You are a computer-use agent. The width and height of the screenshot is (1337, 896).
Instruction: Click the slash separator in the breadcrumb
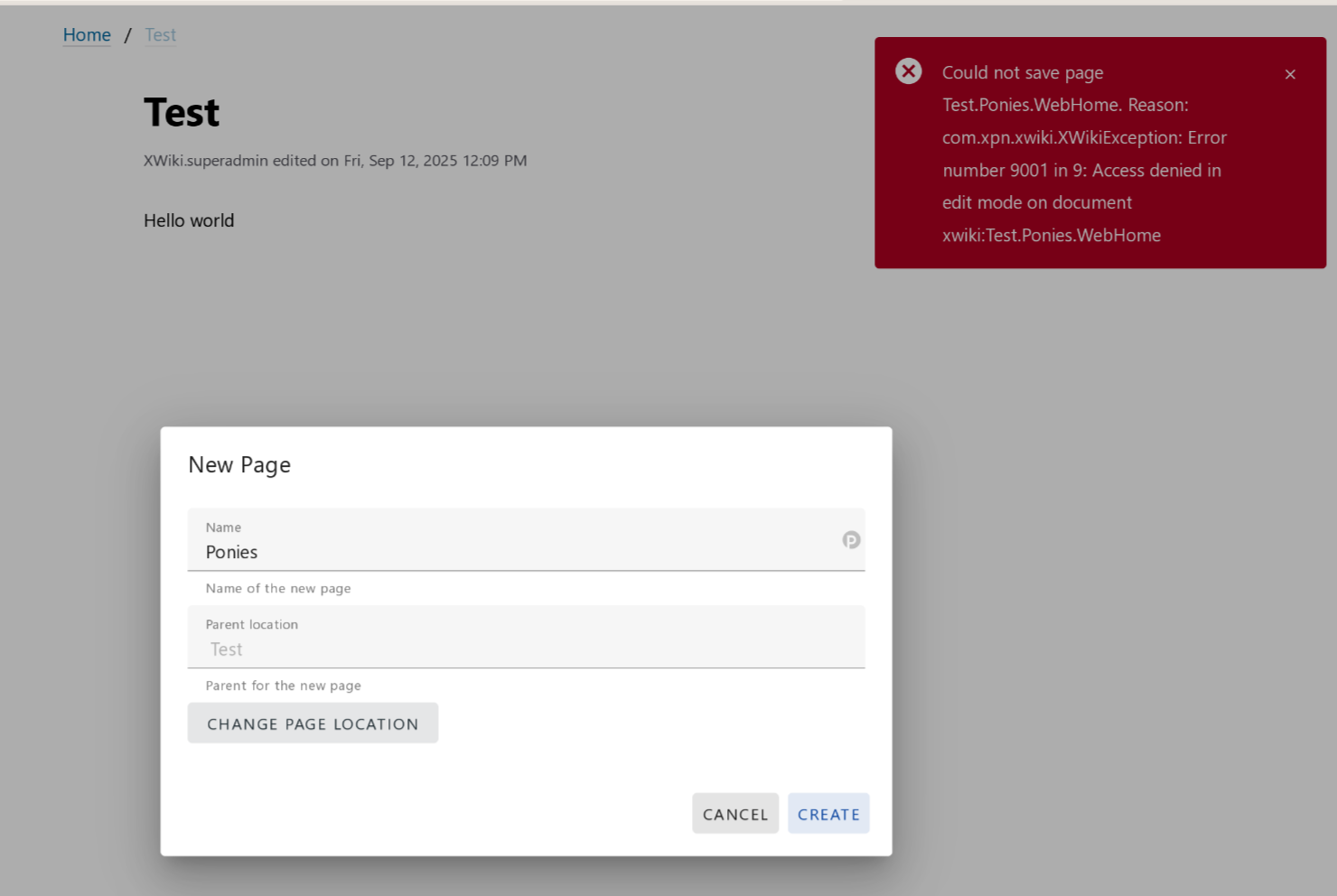point(127,35)
